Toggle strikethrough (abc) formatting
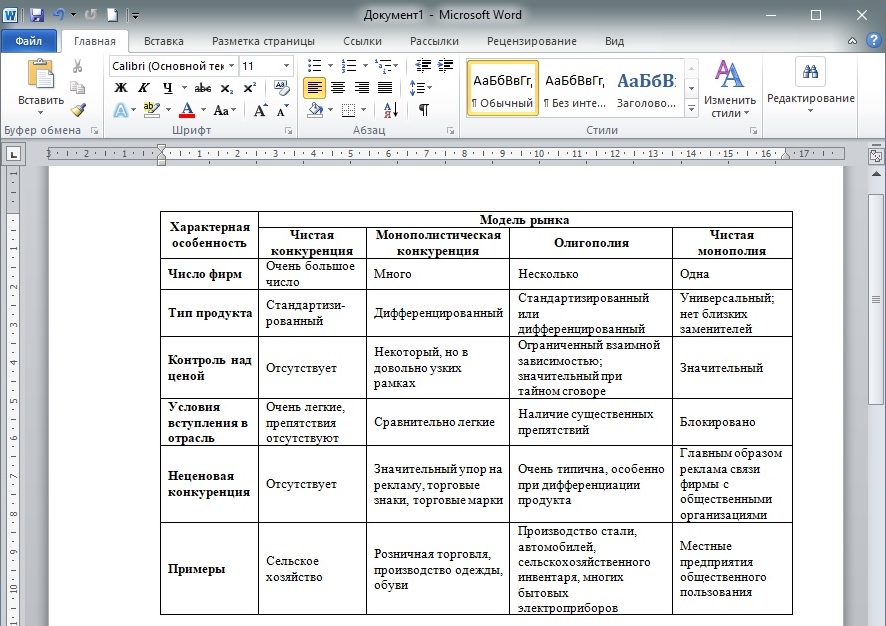886x626 pixels. click(x=203, y=88)
